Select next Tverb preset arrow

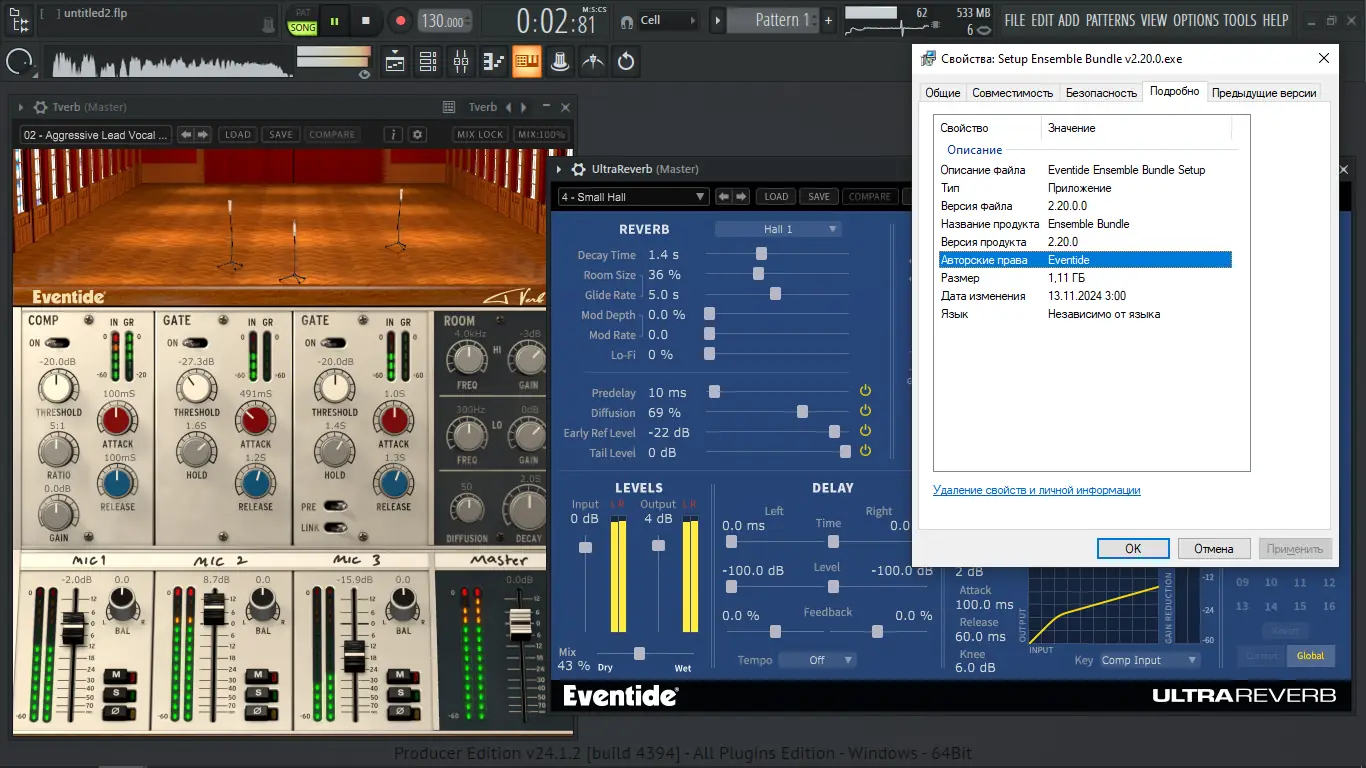[x=203, y=134]
